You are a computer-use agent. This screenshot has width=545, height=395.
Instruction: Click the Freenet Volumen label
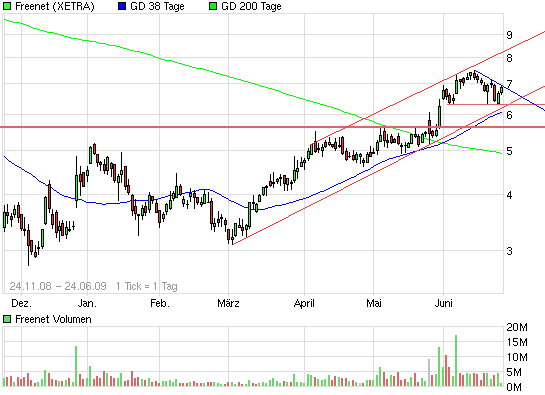point(53,319)
